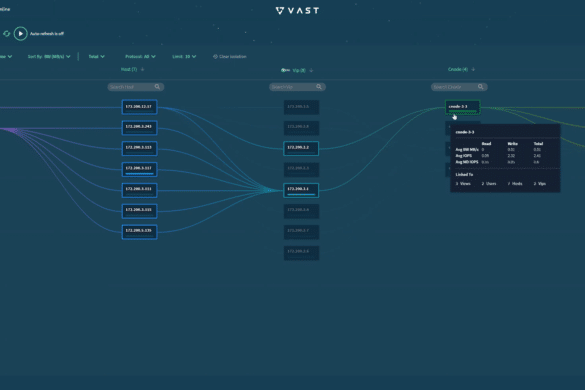Click the sort arrow next to Vip
The width and height of the screenshot is (585, 390).
tap(311, 70)
